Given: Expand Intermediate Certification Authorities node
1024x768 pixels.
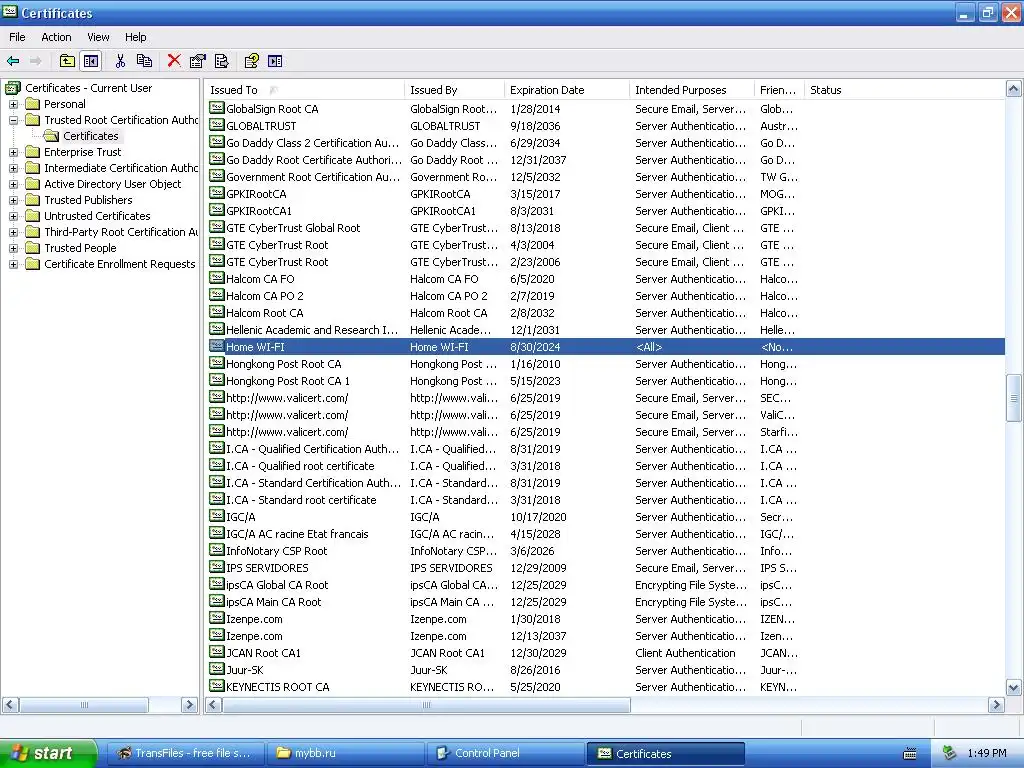Looking at the screenshot, I should pos(13,168).
